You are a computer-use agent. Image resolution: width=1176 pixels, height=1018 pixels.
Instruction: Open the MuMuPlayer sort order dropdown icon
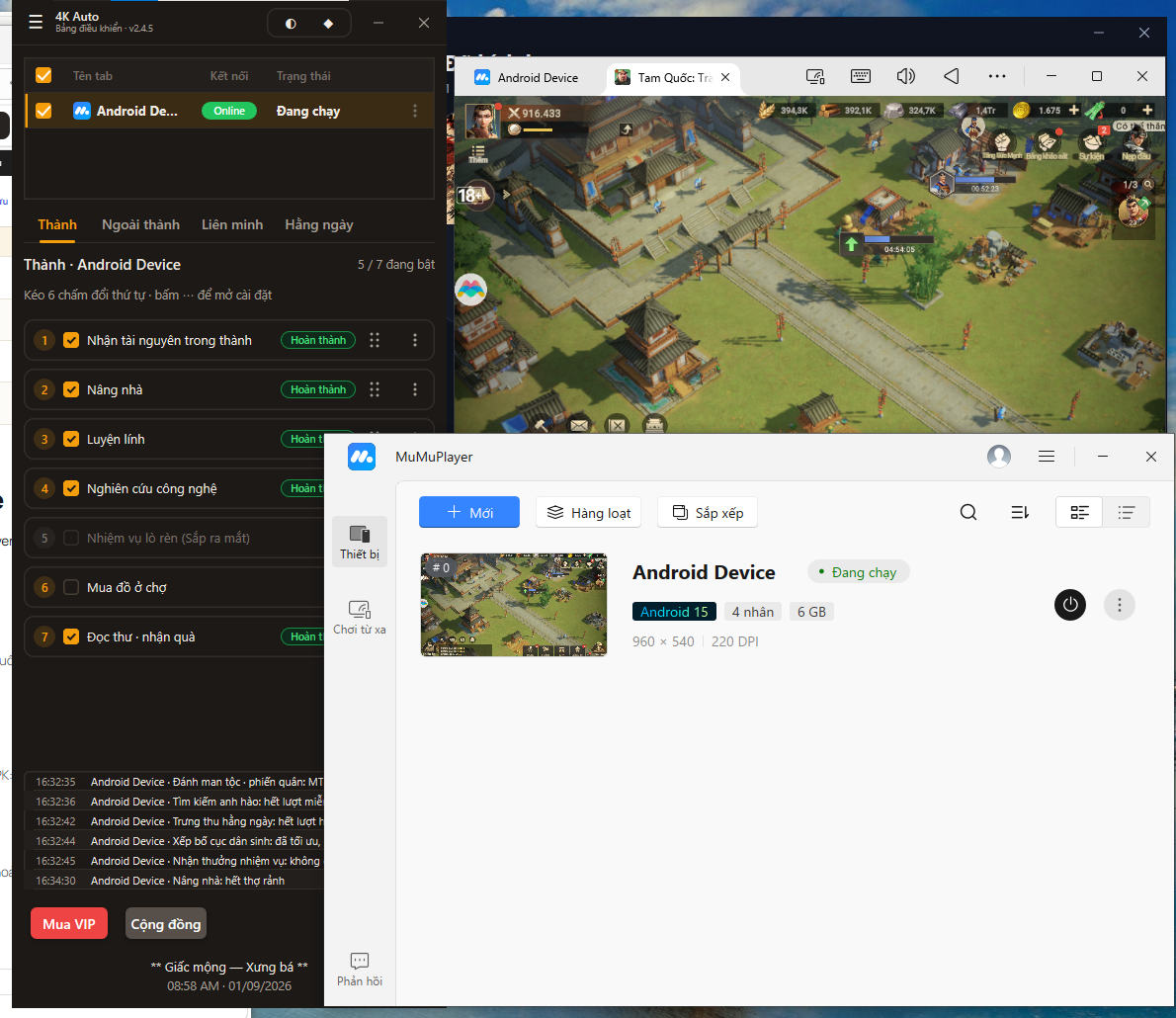(x=1020, y=512)
